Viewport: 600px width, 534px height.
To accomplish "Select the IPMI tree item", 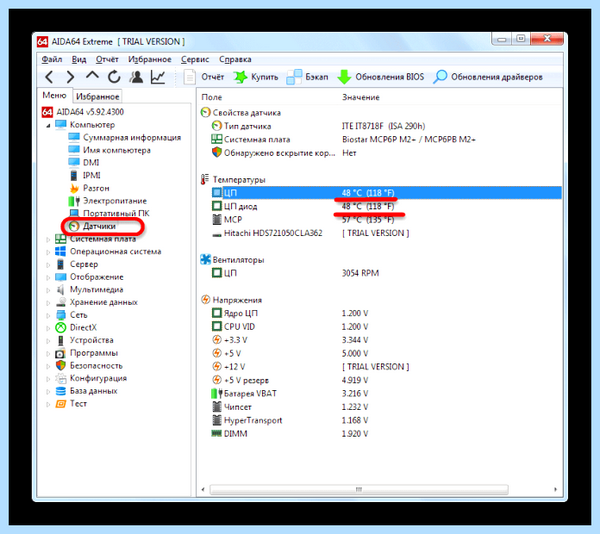I will [x=91, y=175].
